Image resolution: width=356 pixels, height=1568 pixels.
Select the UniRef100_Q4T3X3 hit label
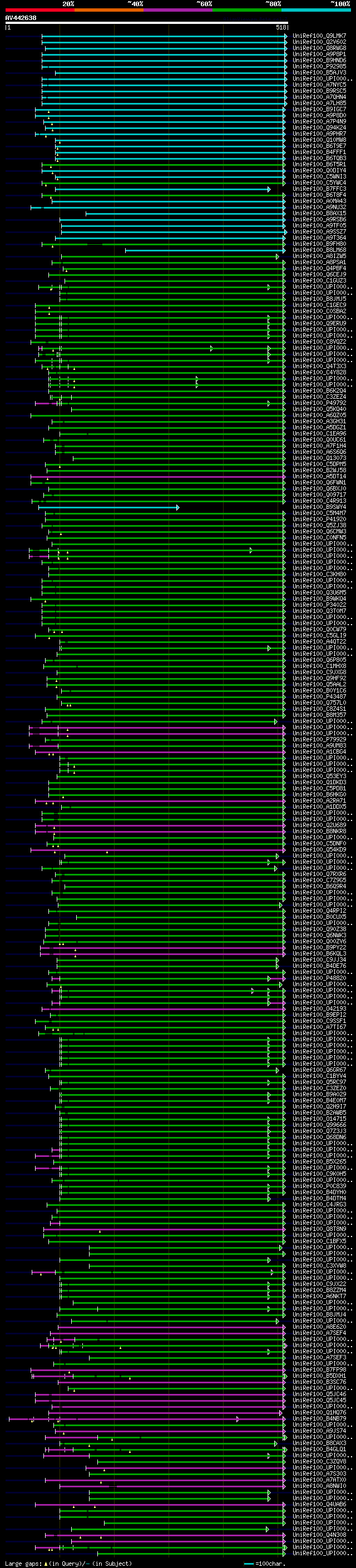[319, 367]
